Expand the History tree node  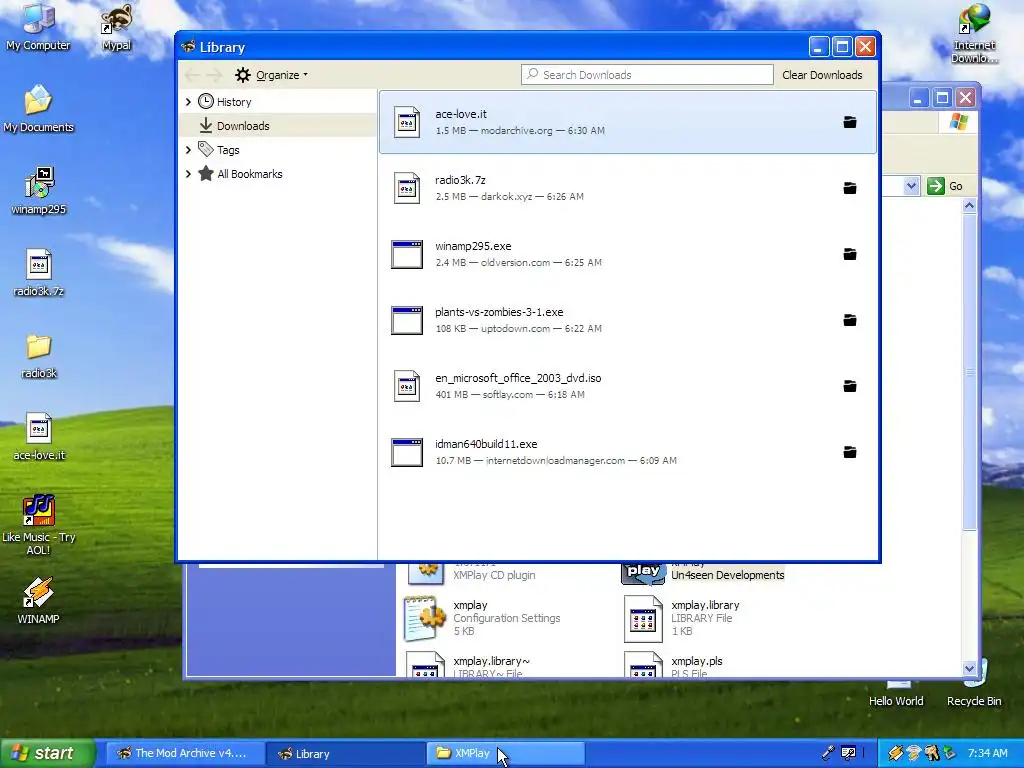(188, 102)
